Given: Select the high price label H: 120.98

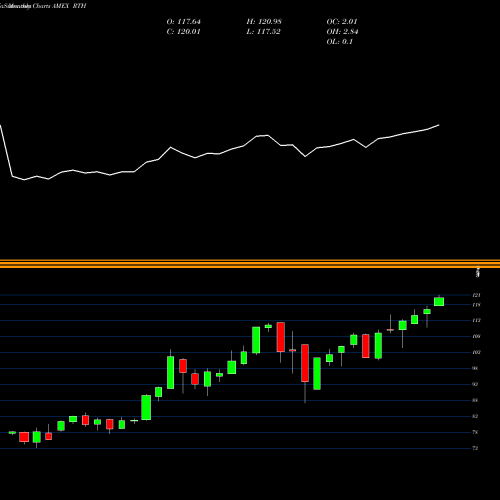Looking at the screenshot, I should [264, 22].
